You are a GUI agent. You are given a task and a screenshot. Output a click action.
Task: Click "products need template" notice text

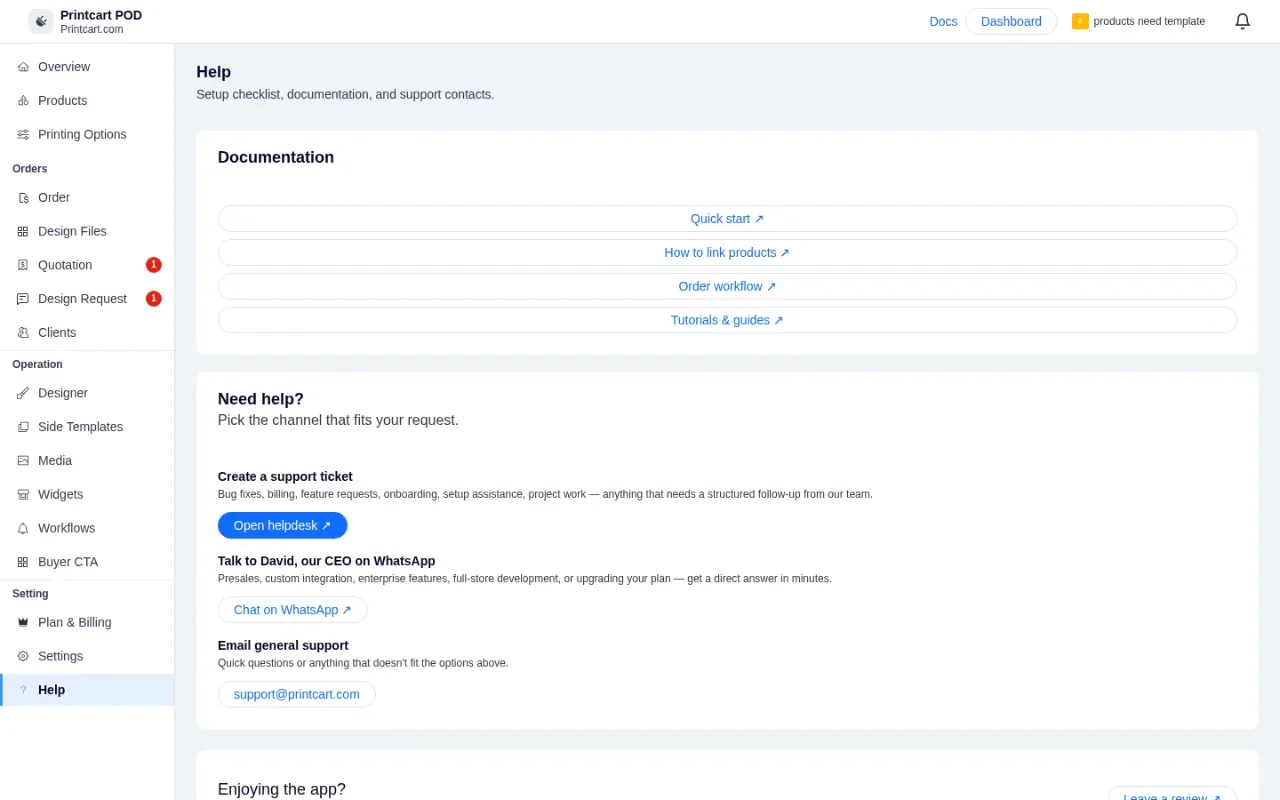1149,22
